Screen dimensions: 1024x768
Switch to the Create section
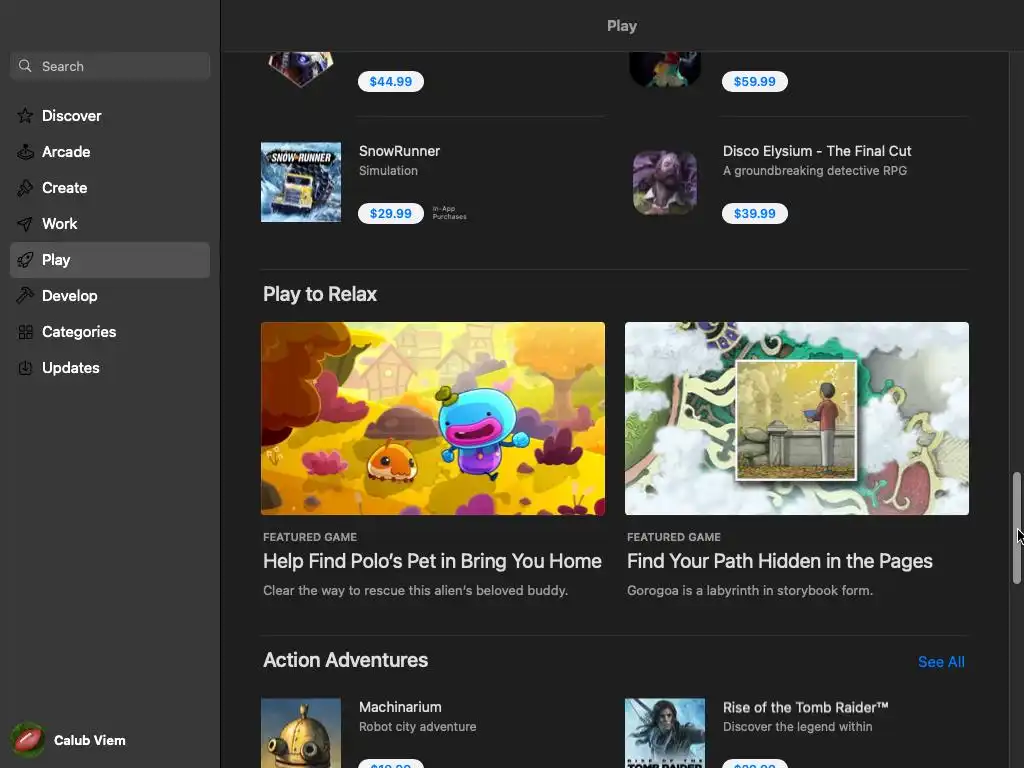point(110,188)
